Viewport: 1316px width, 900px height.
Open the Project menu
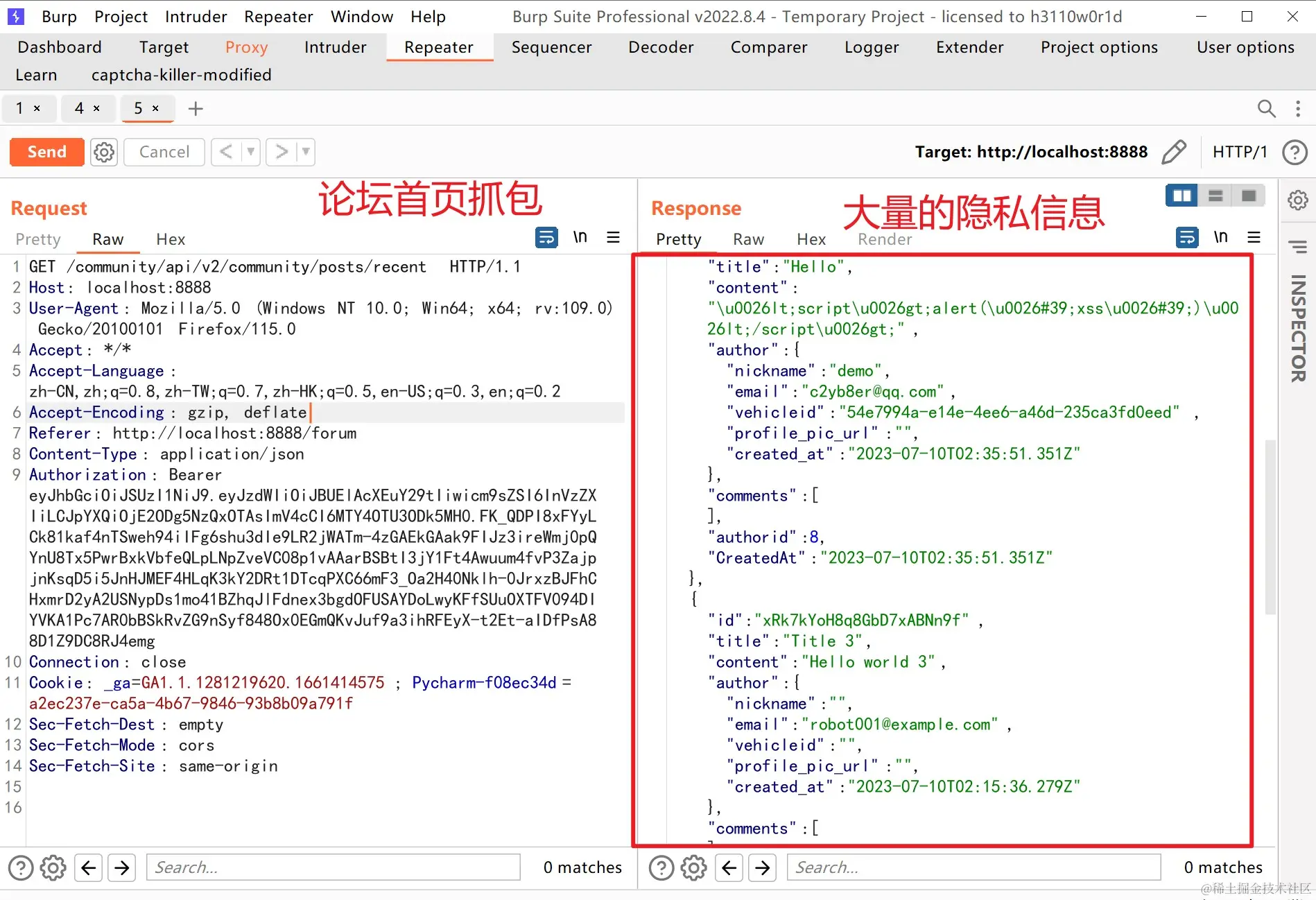(121, 17)
